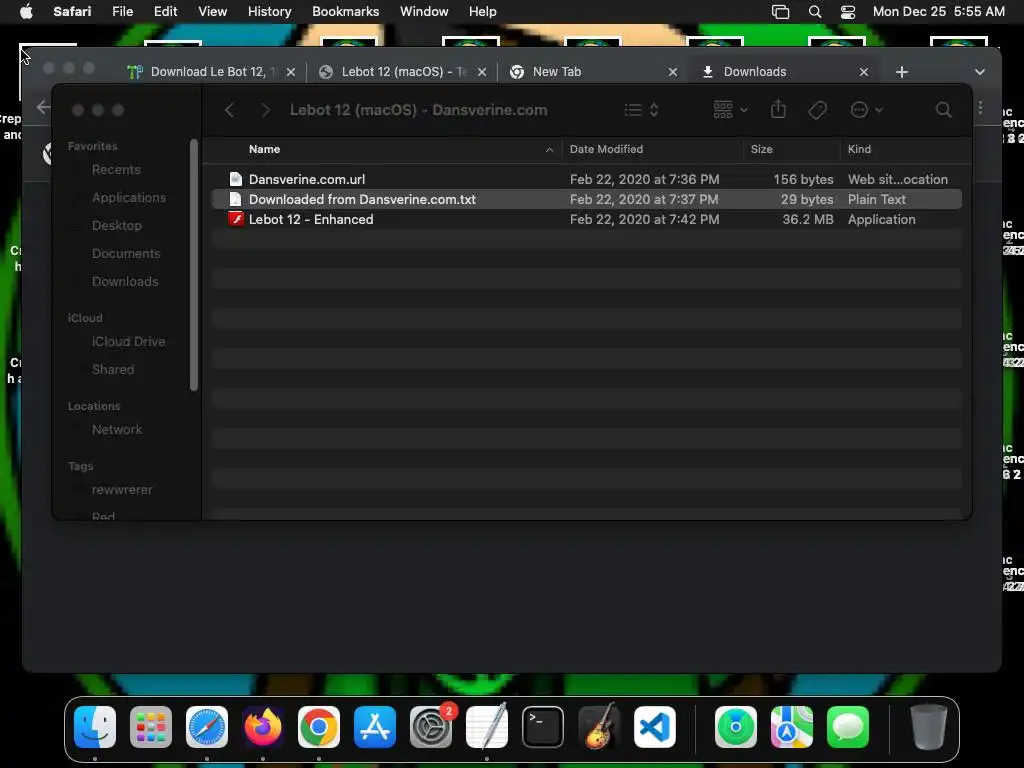Screen dimensions: 1024x768
Task: Open the Group By dropdown in toolbar
Action: [730, 109]
